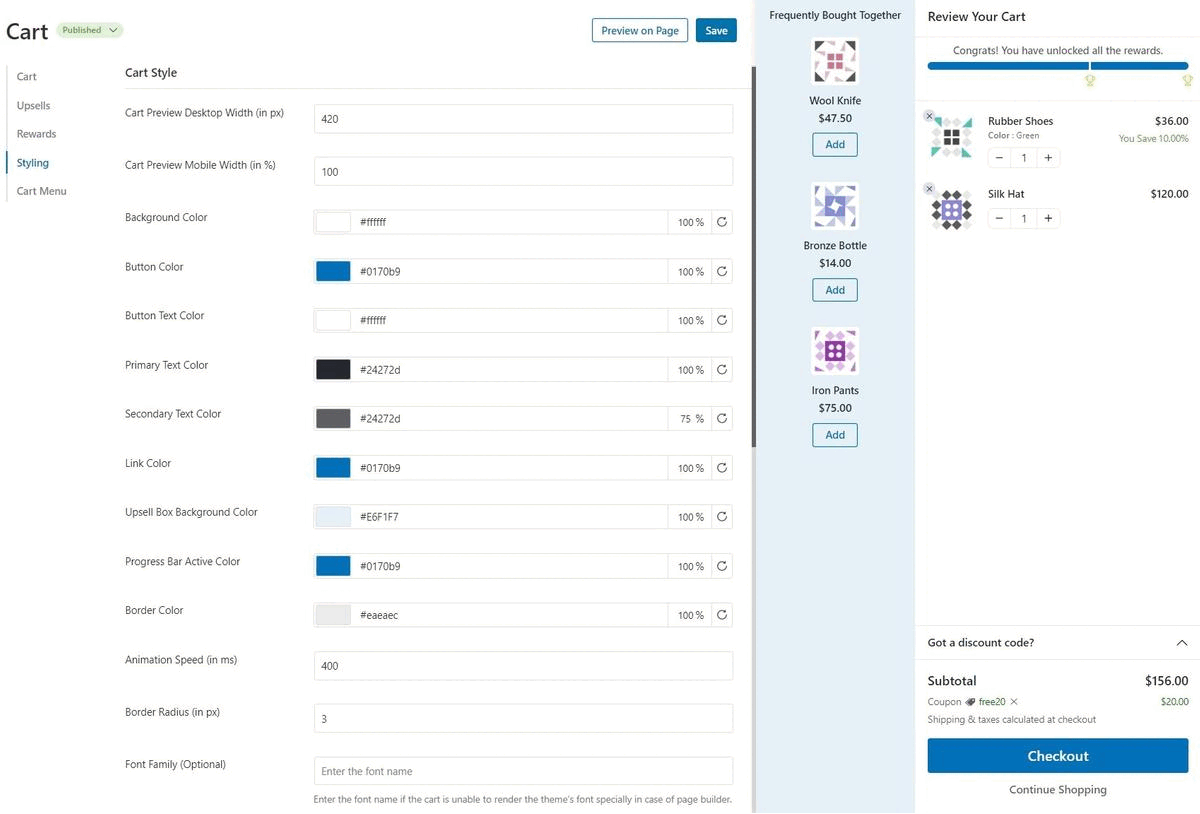Image resolution: width=1200 pixels, height=814 pixels.
Task: Open the Button Color swatch
Action: tap(333, 271)
